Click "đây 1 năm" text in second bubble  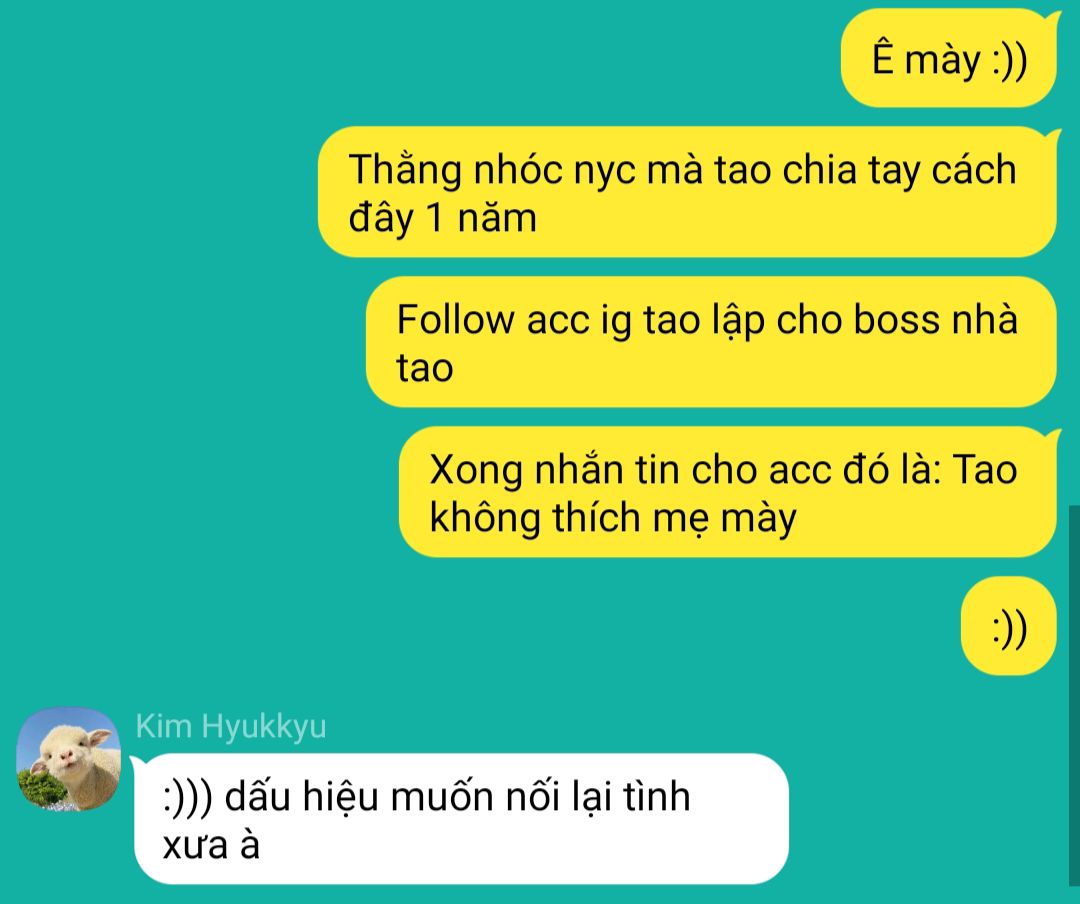(442, 218)
